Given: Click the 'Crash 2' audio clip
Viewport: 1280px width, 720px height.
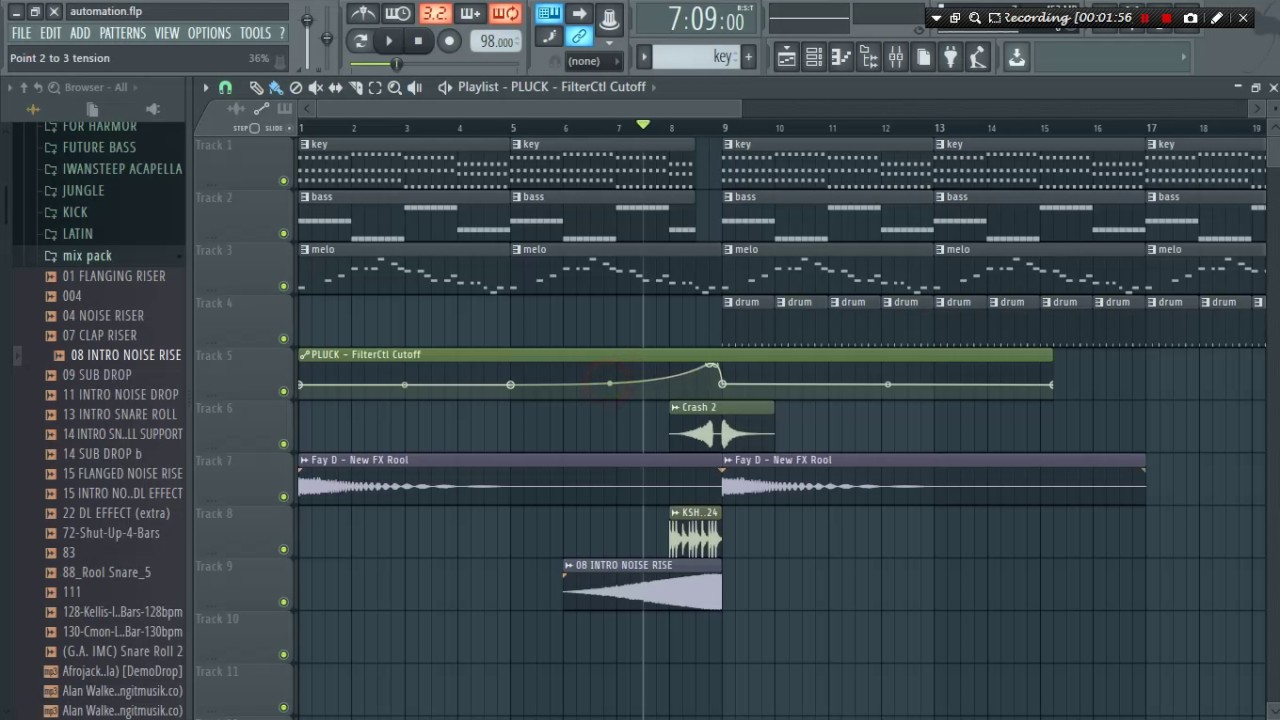Looking at the screenshot, I should [721, 426].
